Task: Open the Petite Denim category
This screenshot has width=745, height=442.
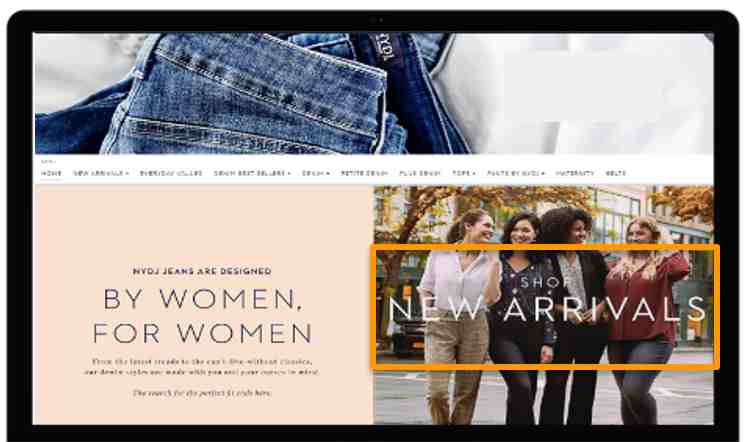Action: tap(364, 173)
